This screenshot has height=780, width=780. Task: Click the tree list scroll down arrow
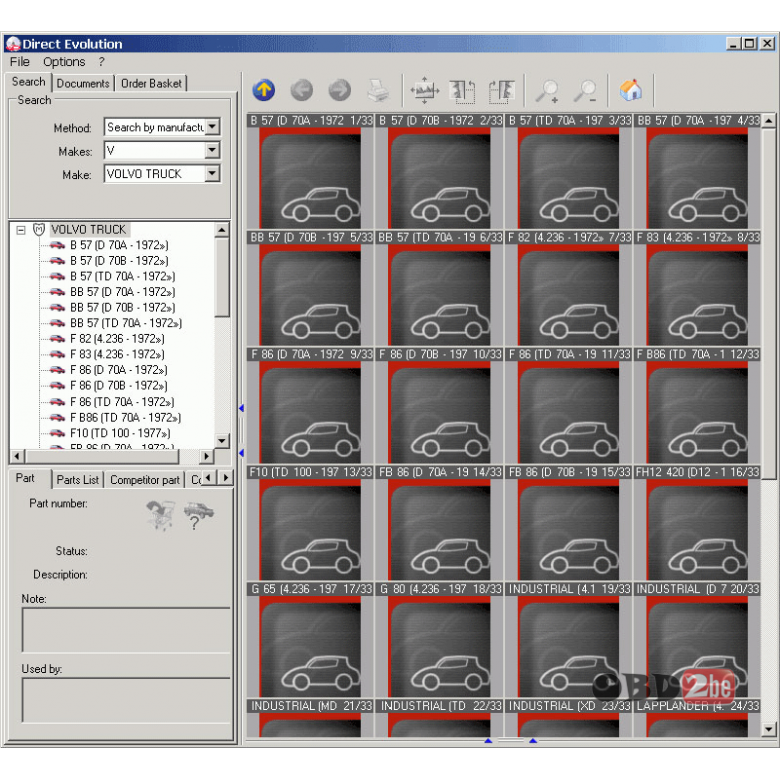point(222,440)
